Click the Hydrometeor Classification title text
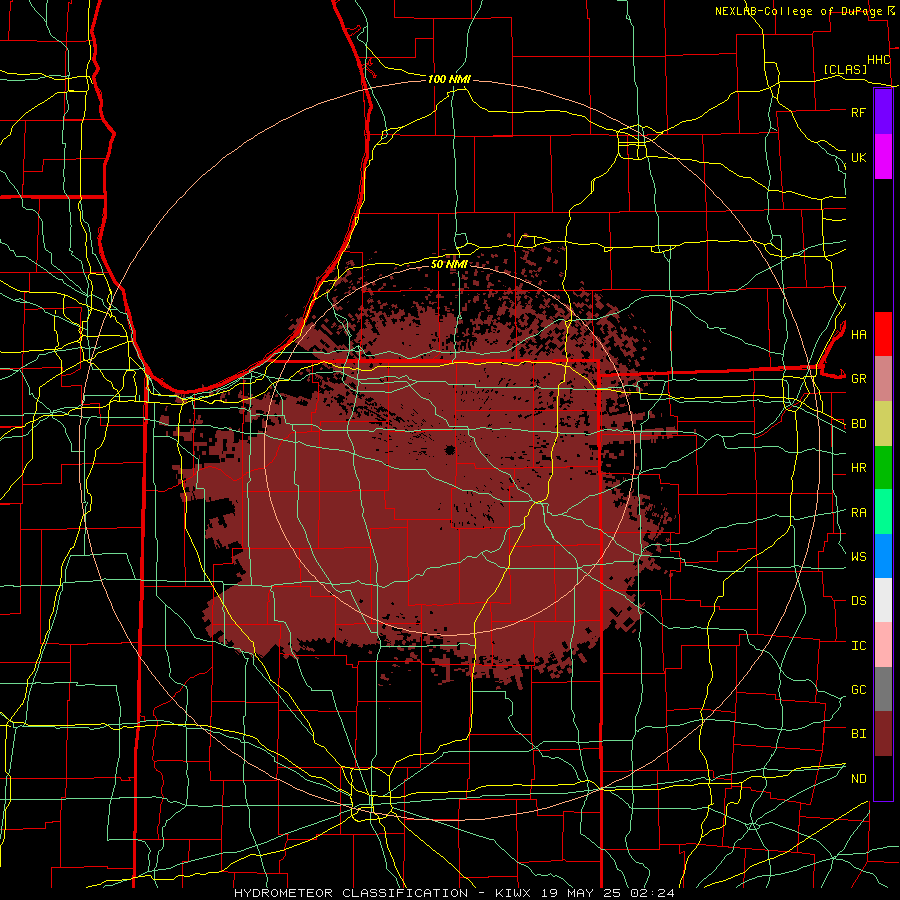The image size is (900, 900). (x=454, y=893)
